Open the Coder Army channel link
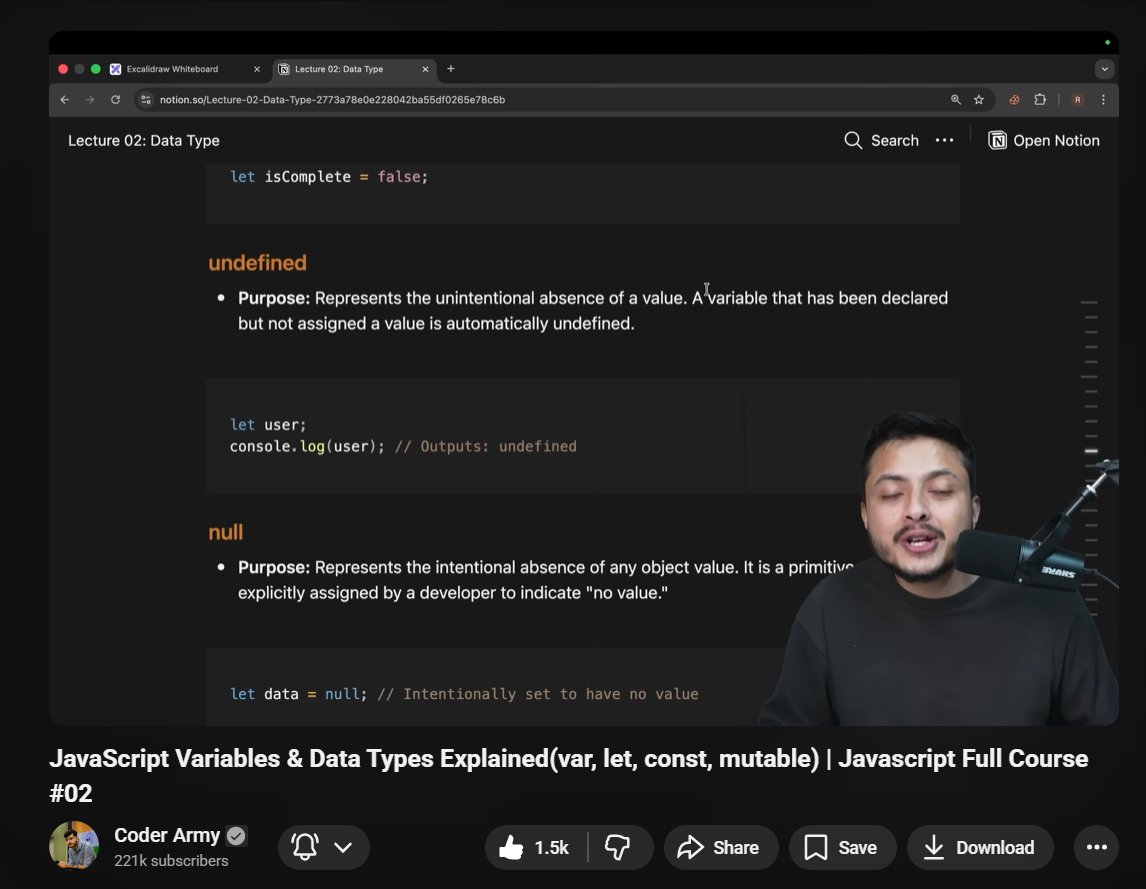 (166, 835)
